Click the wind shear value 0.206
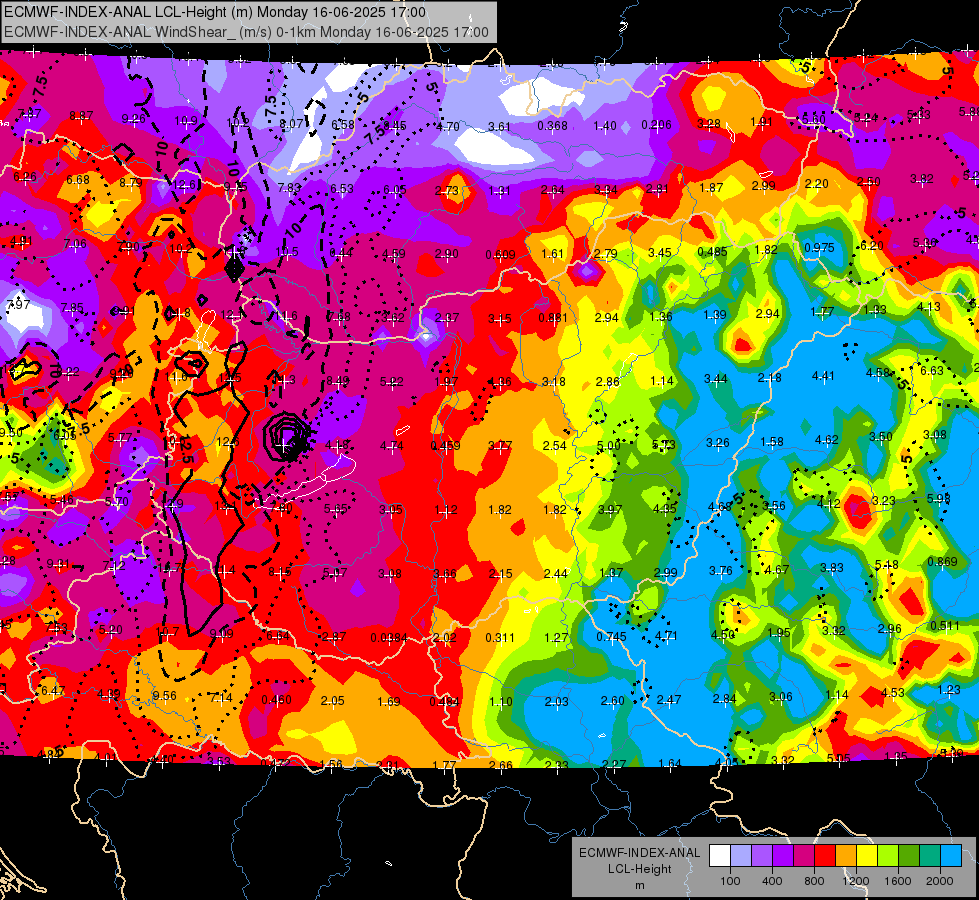 tap(657, 125)
